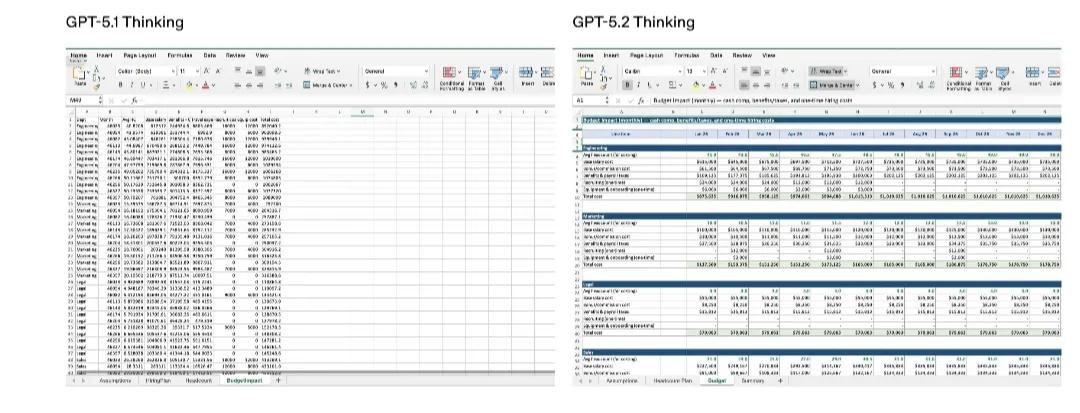Toggle Bold in the GPT-5.2 window

coord(627,86)
